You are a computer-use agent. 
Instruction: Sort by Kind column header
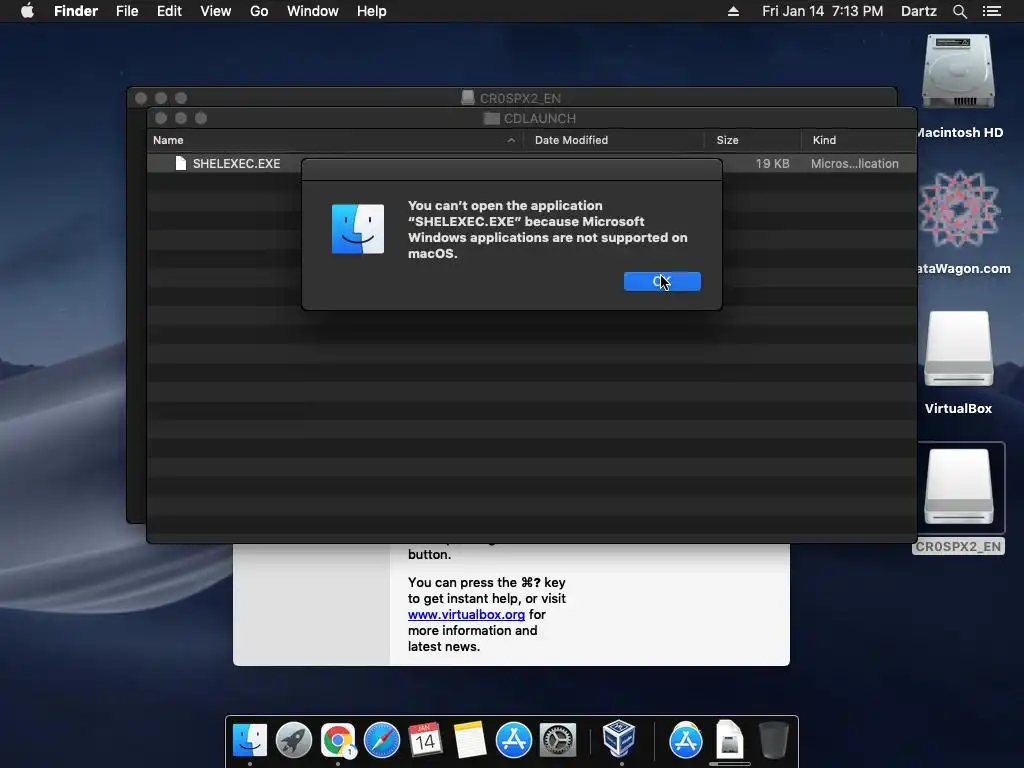[859, 140]
